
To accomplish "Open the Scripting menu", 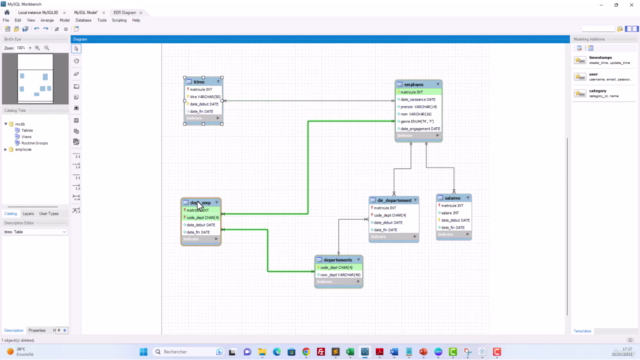I will coord(119,20).
